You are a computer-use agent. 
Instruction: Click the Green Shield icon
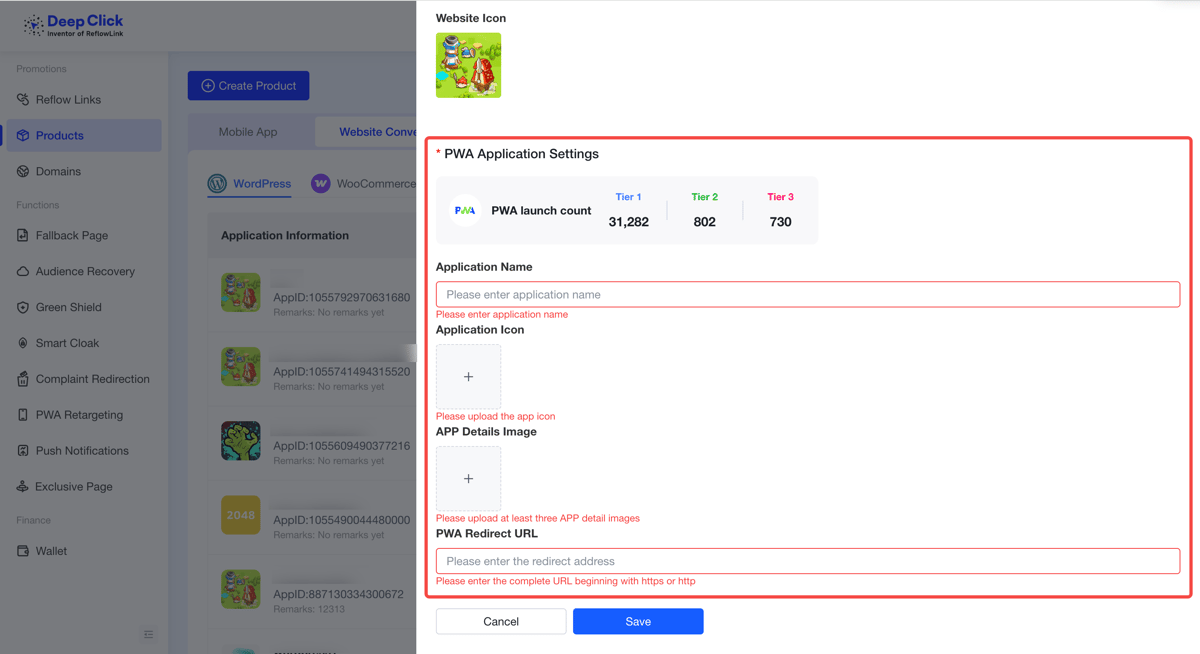pyautogui.click(x=23, y=308)
